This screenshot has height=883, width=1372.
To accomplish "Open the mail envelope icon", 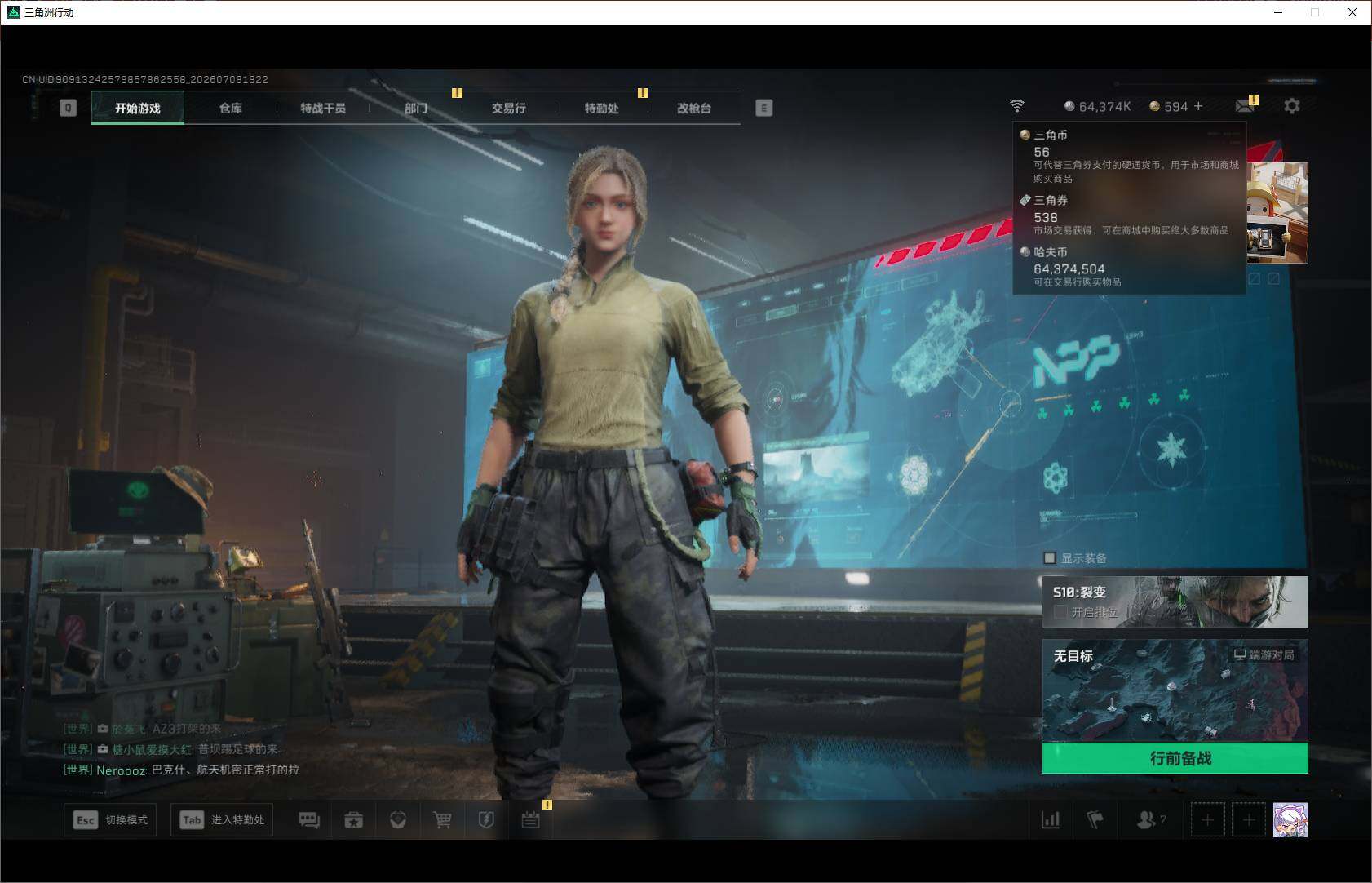I will point(1245,106).
